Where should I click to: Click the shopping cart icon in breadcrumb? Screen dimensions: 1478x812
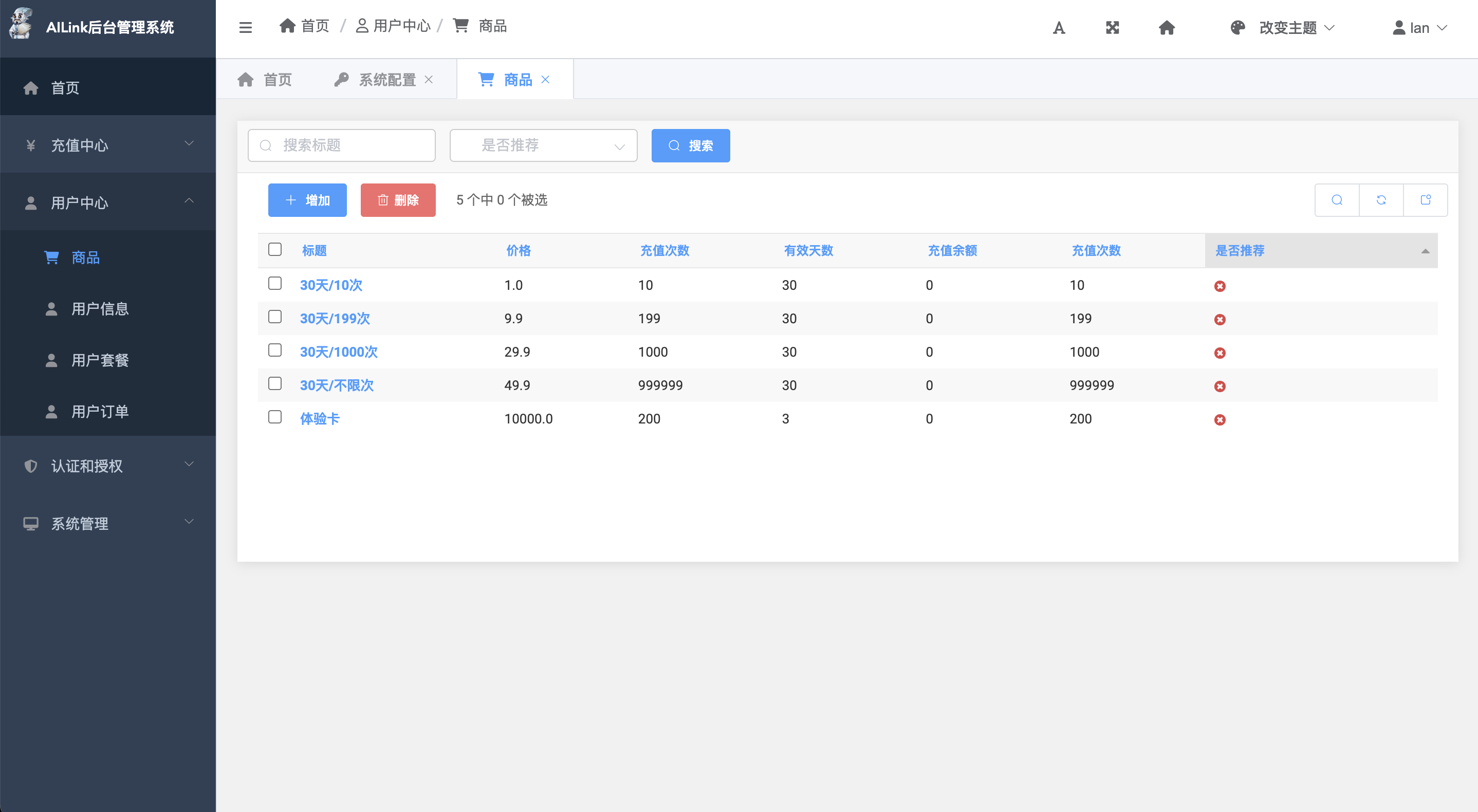click(x=461, y=26)
